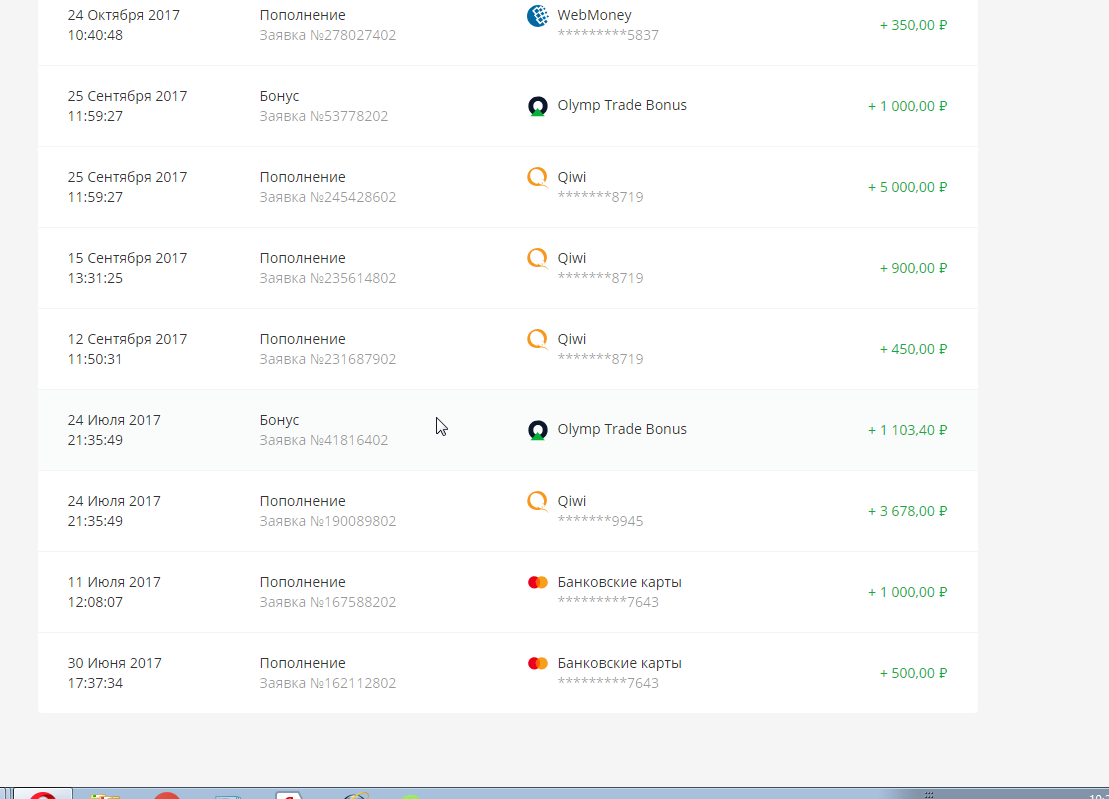Click Olymp Trade Bonus label for +1 103,40 ₽
Viewport: 1109px width, 799px height.
622,429
